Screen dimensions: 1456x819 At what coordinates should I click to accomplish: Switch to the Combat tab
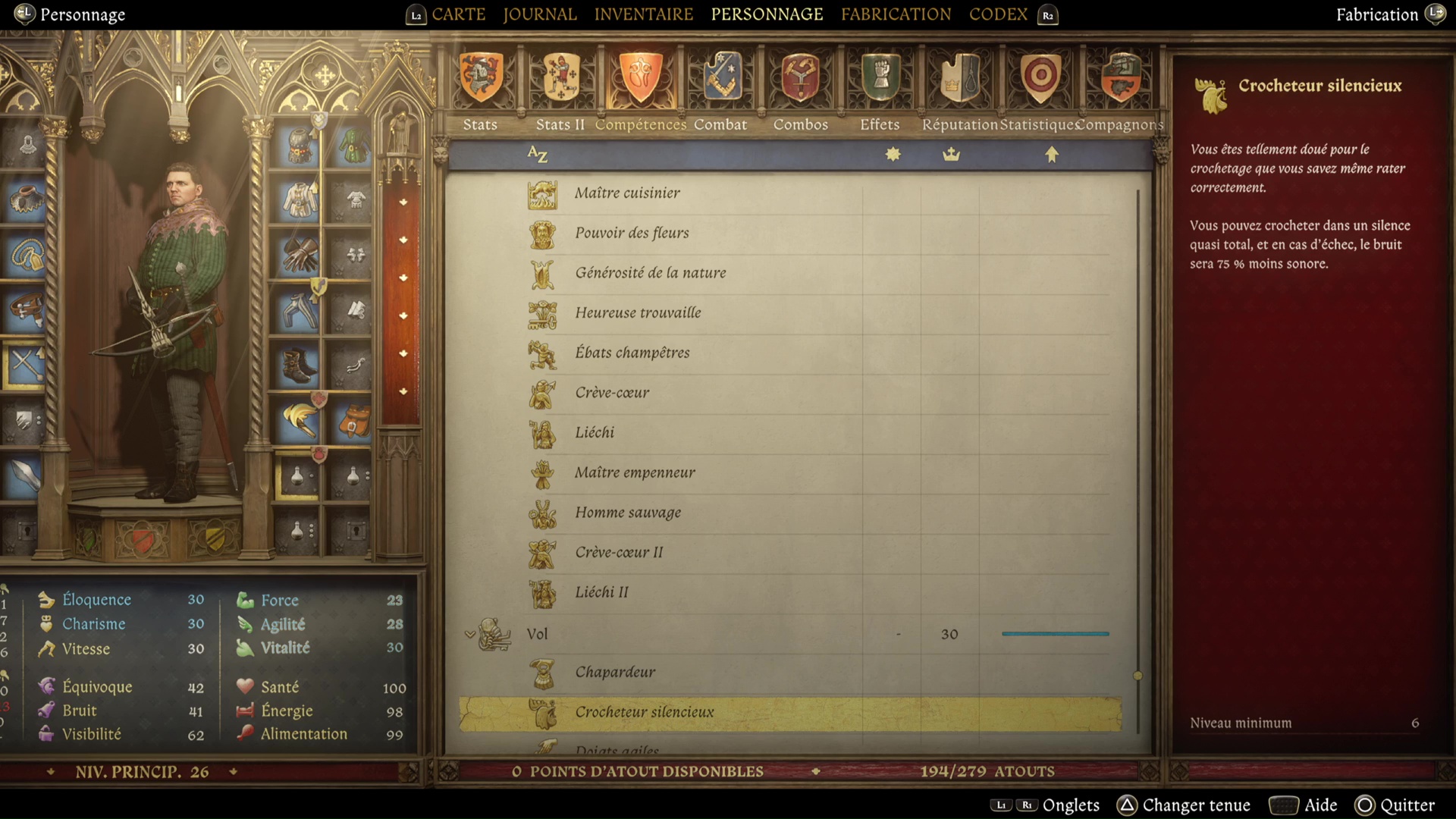pos(721,123)
